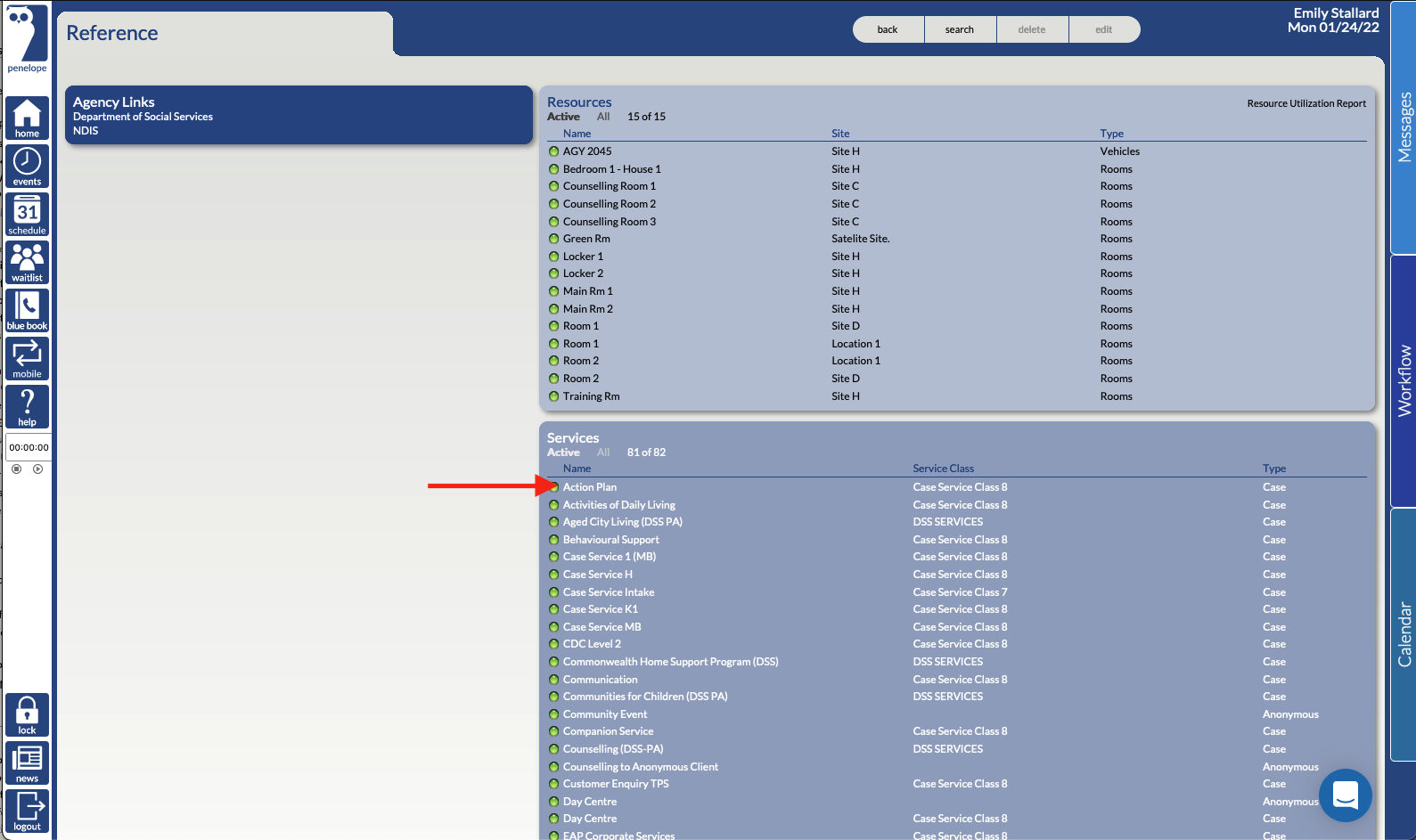Click the lock padlock icon
Screen dimensions: 1416x840
point(27,715)
